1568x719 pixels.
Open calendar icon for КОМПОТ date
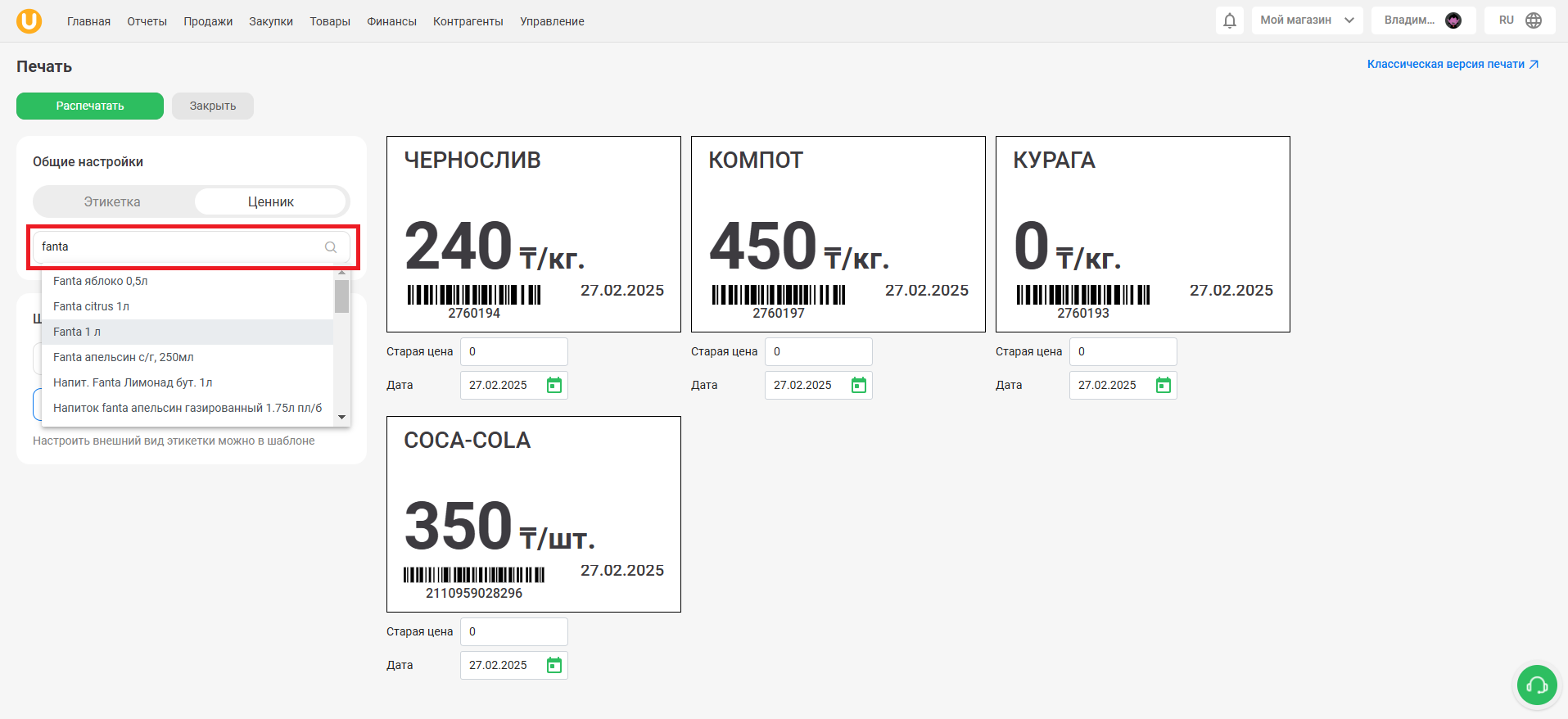coord(859,385)
